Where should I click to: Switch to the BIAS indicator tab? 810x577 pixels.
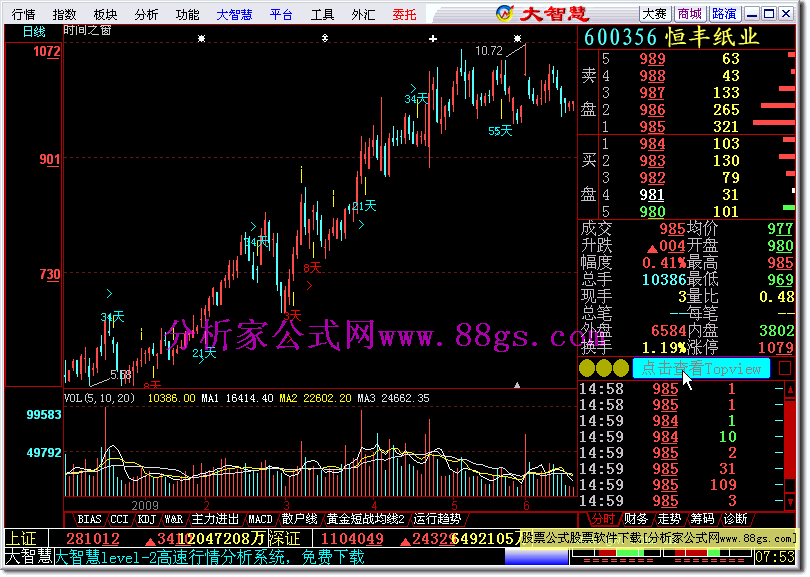(89, 519)
